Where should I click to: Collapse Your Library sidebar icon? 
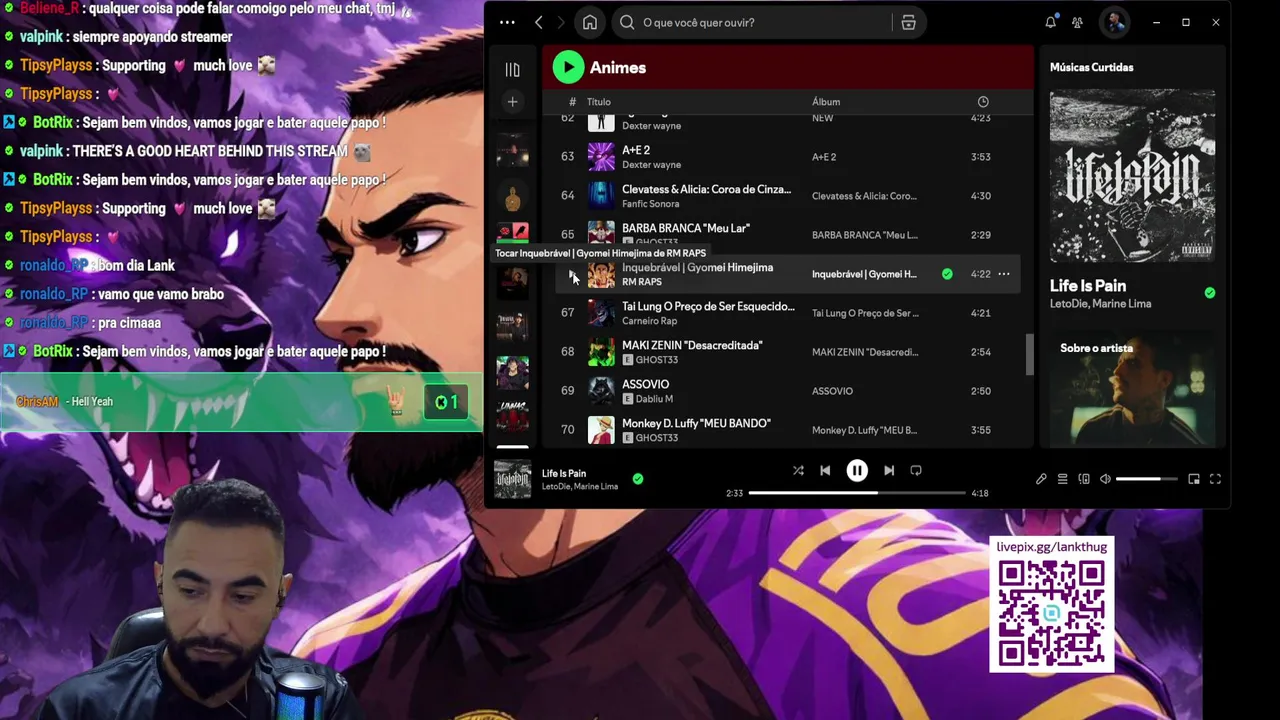(512, 69)
